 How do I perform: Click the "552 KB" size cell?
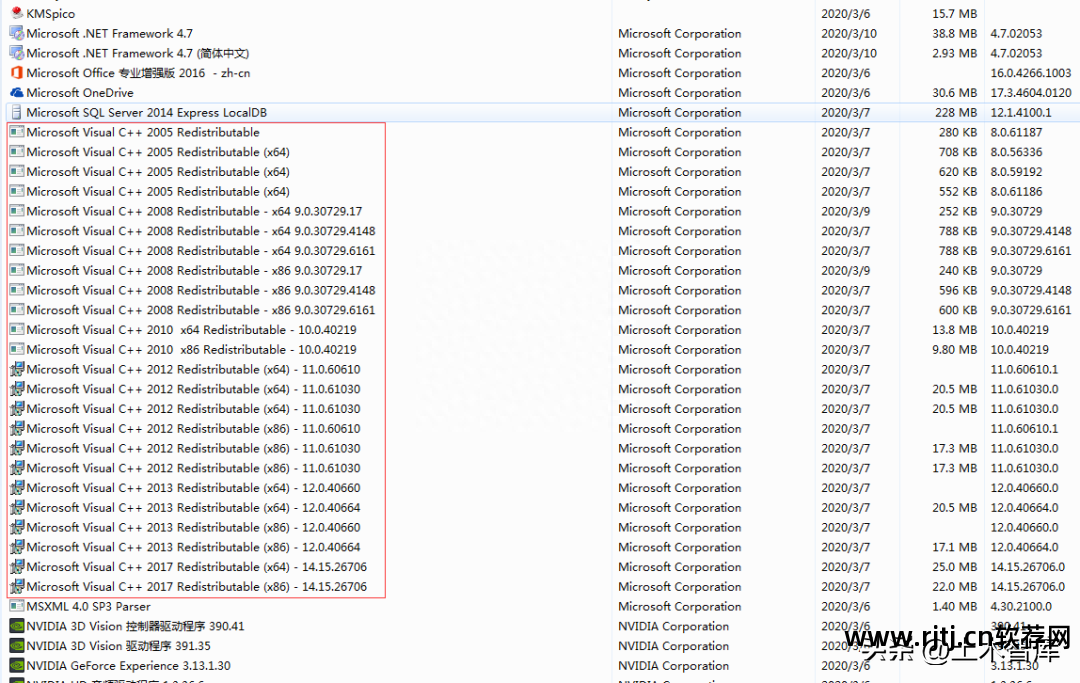pos(958,191)
